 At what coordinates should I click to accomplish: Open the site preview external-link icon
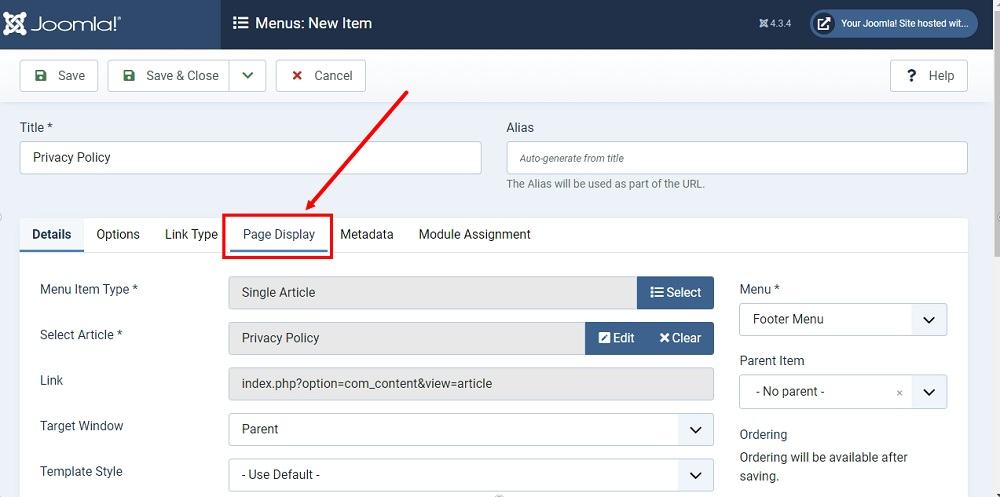pyautogui.click(x=824, y=24)
